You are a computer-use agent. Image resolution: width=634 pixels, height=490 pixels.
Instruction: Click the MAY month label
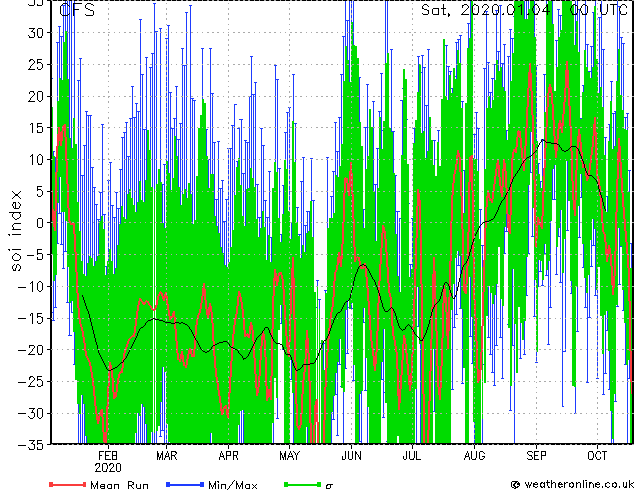(290, 456)
